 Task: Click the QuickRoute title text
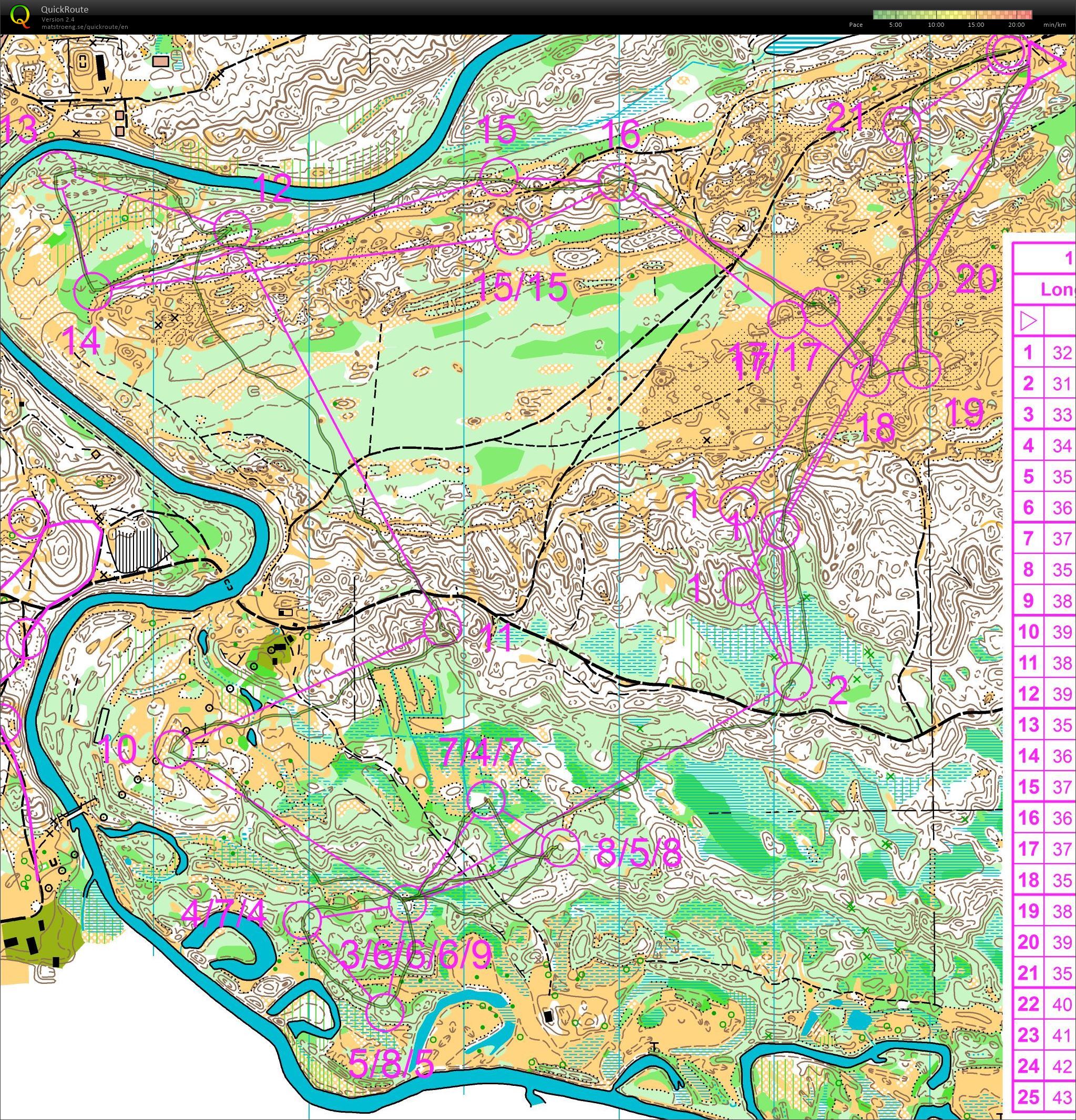click(x=65, y=9)
